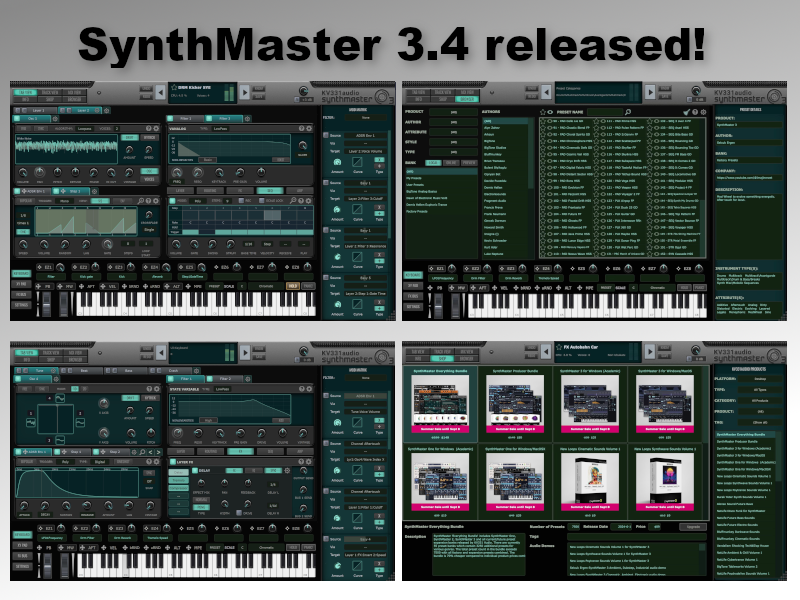Toggle Filter 1 on/off in top-left window
The height and width of the screenshot is (600, 800).
172,119
